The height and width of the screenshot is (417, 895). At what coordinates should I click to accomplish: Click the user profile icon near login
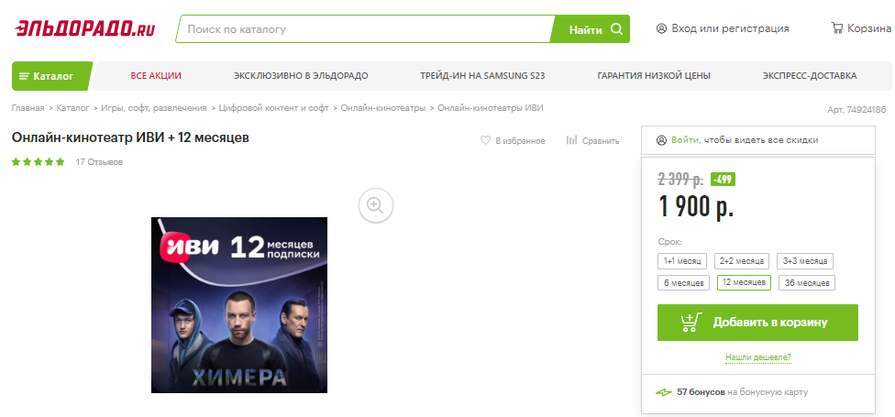[x=662, y=29]
